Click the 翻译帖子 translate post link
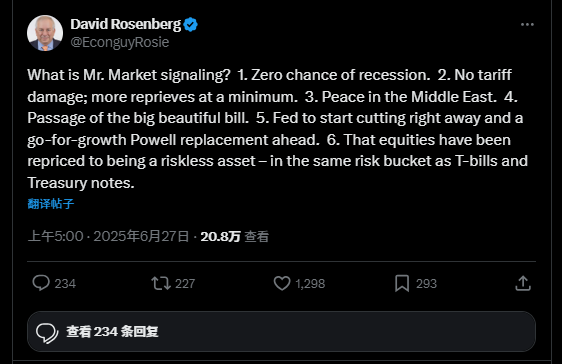The width and height of the screenshot is (562, 364). (x=51, y=204)
